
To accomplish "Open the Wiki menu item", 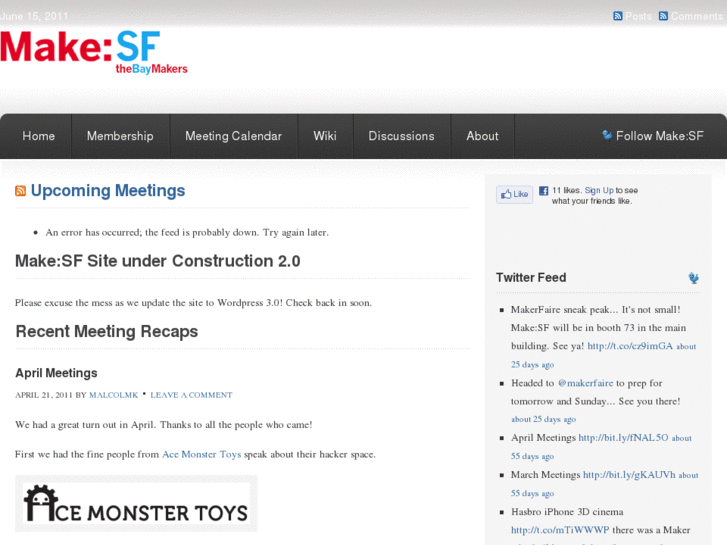I will (x=325, y=136).
